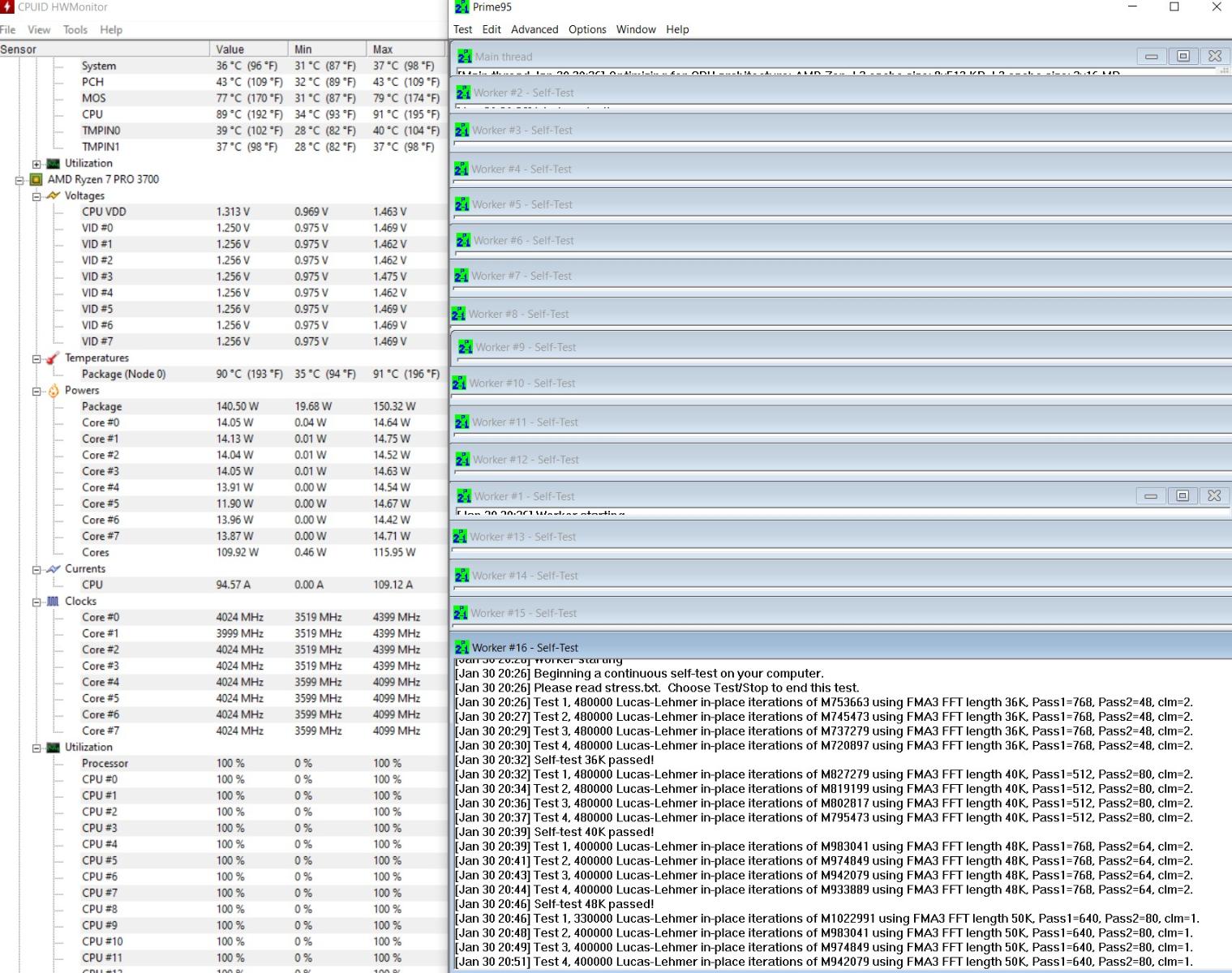Click the Temperatures thermometer icon

point(54,358)
